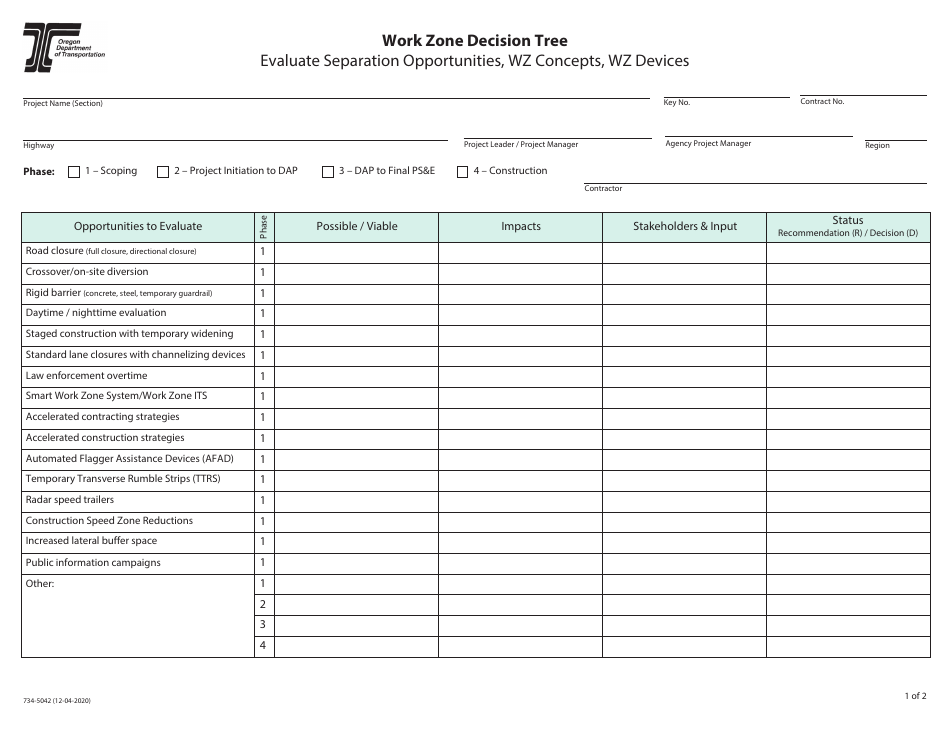Click the Public information campaigns Impacts cell
950x735 pixels.
click(521, 562)
